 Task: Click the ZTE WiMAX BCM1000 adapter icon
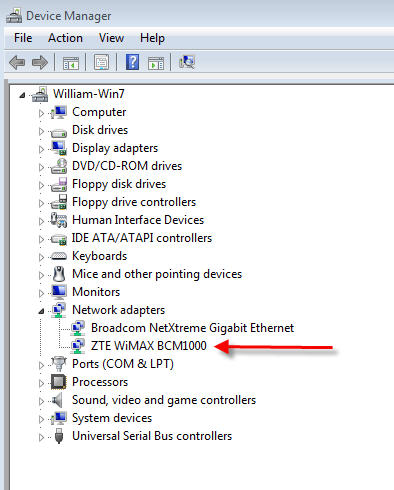[78, 346]
